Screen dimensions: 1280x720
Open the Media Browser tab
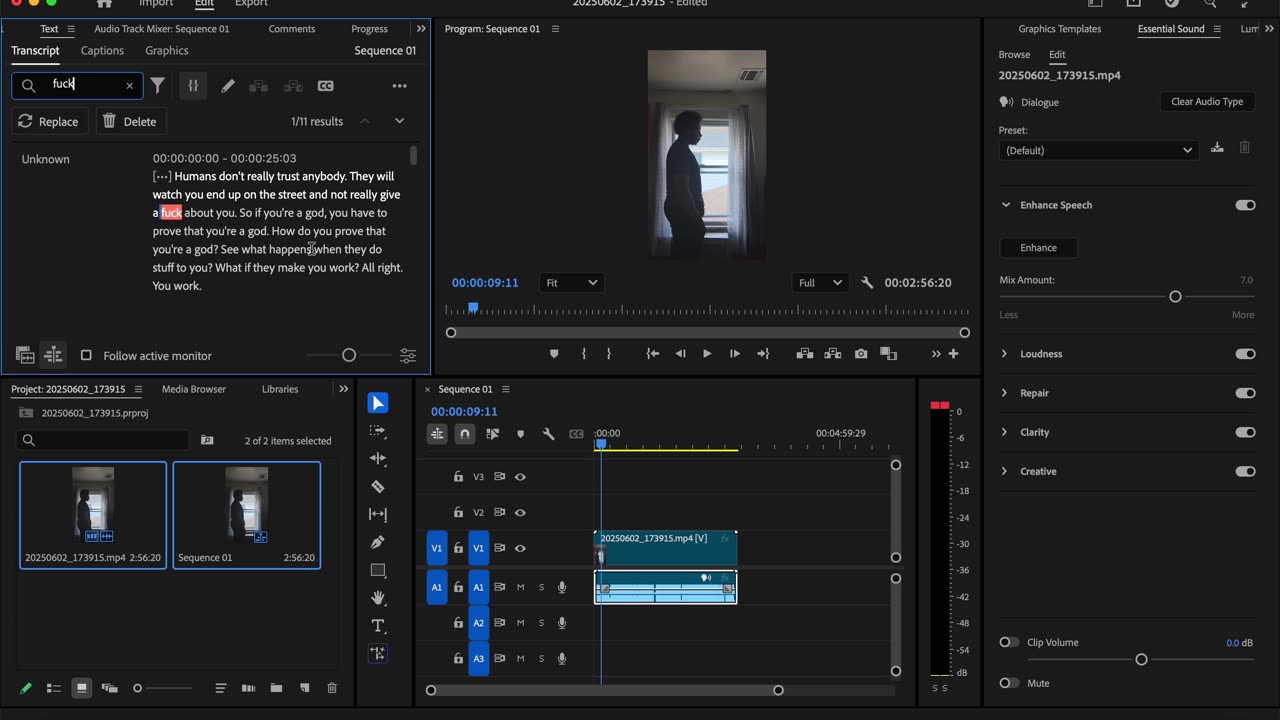click(194, 389)
